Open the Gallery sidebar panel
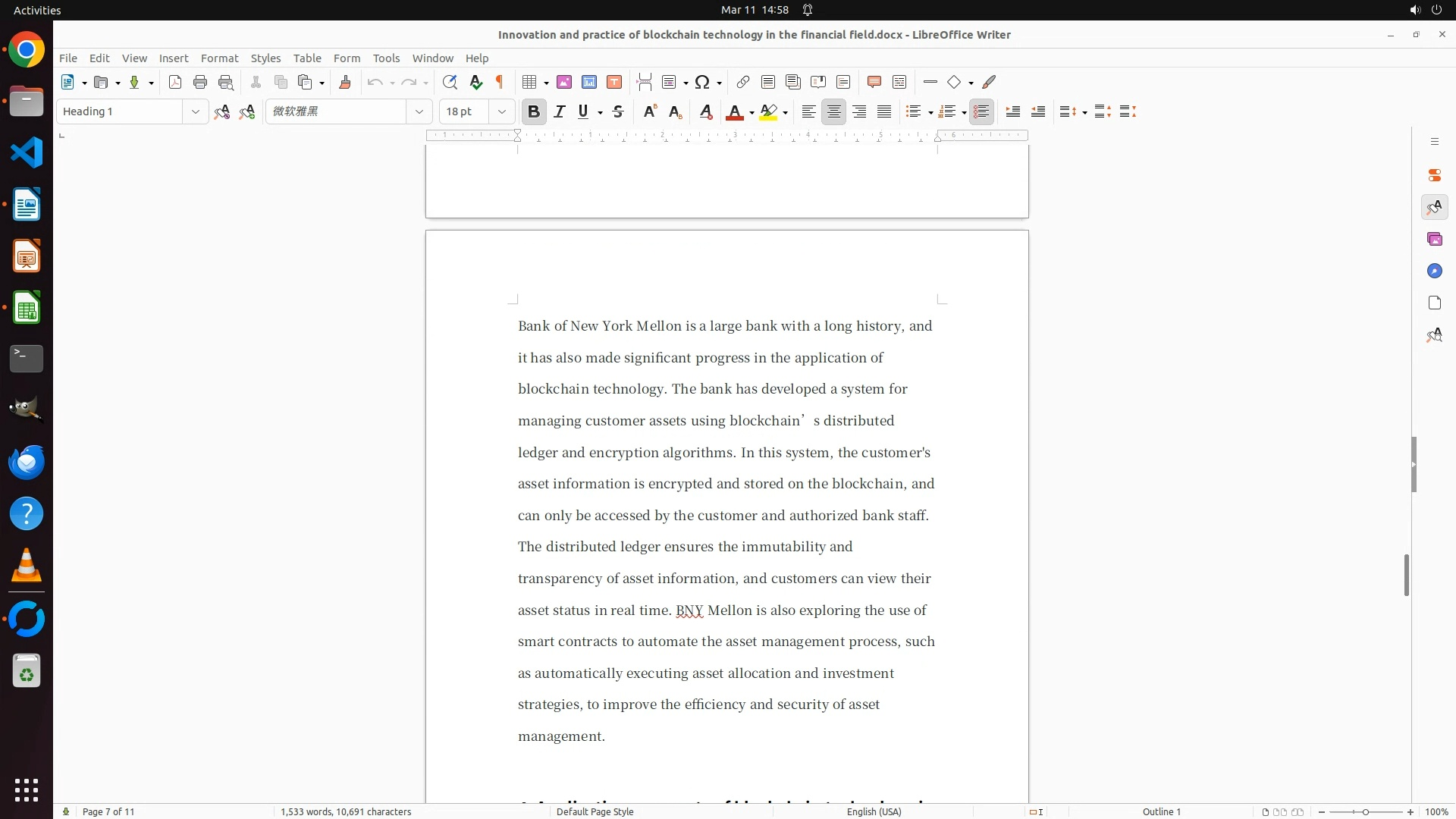Screen dimensions: 1456x819 1434,239
